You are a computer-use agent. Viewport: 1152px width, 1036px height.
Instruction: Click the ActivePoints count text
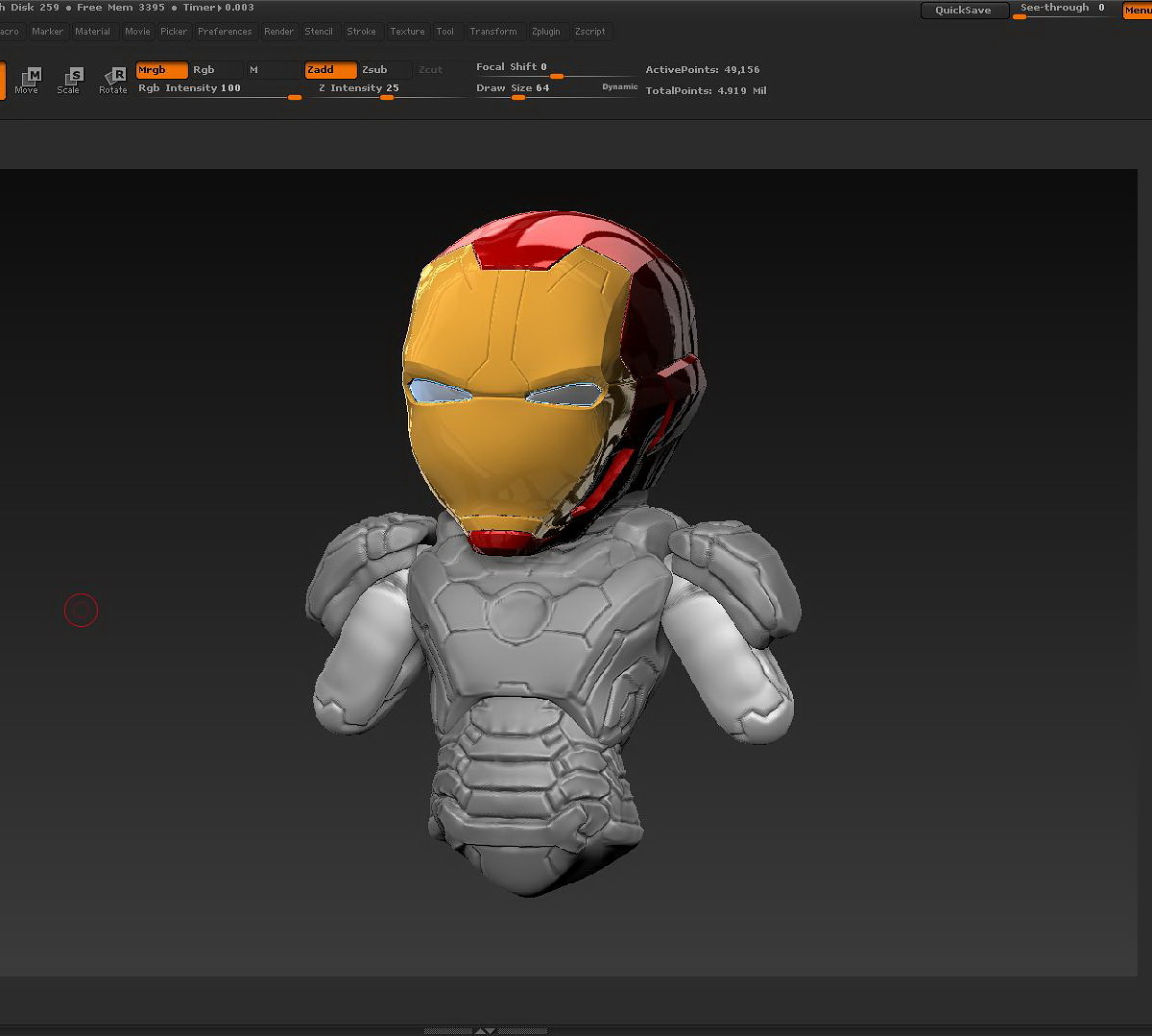[703, 70]
